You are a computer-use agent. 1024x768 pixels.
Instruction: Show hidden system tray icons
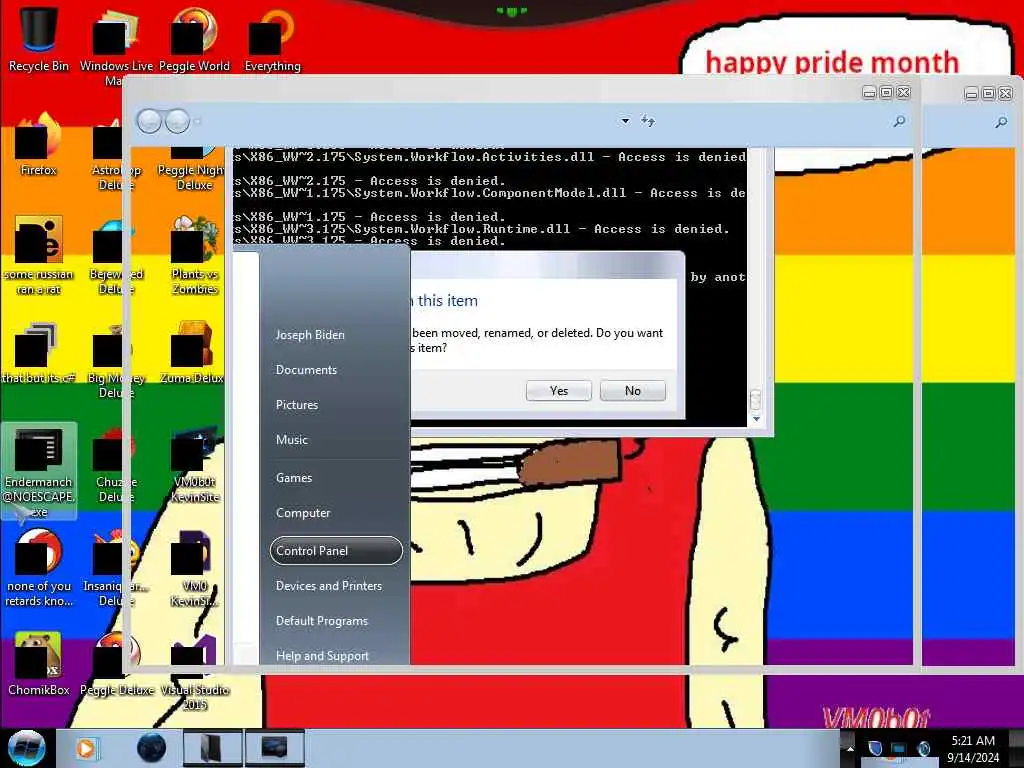coord(850,749)
